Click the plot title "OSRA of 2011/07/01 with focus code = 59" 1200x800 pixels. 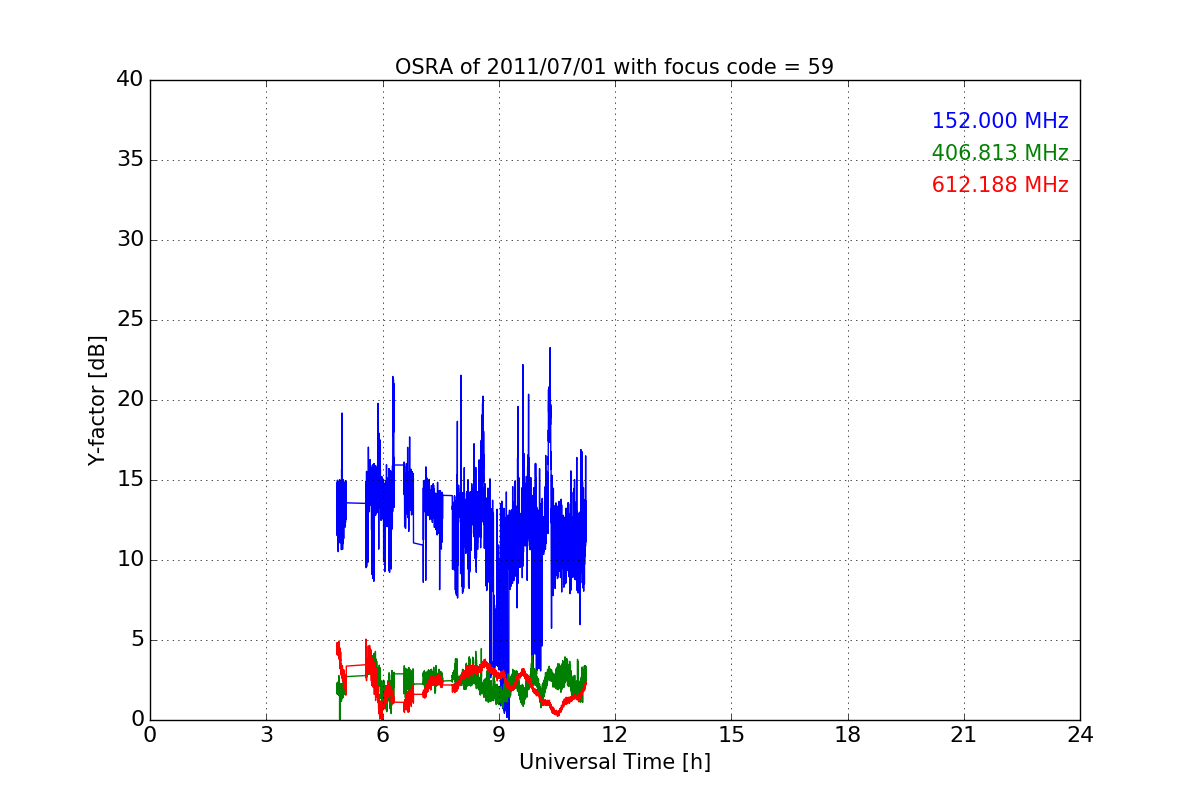click(x=614, y=67)
